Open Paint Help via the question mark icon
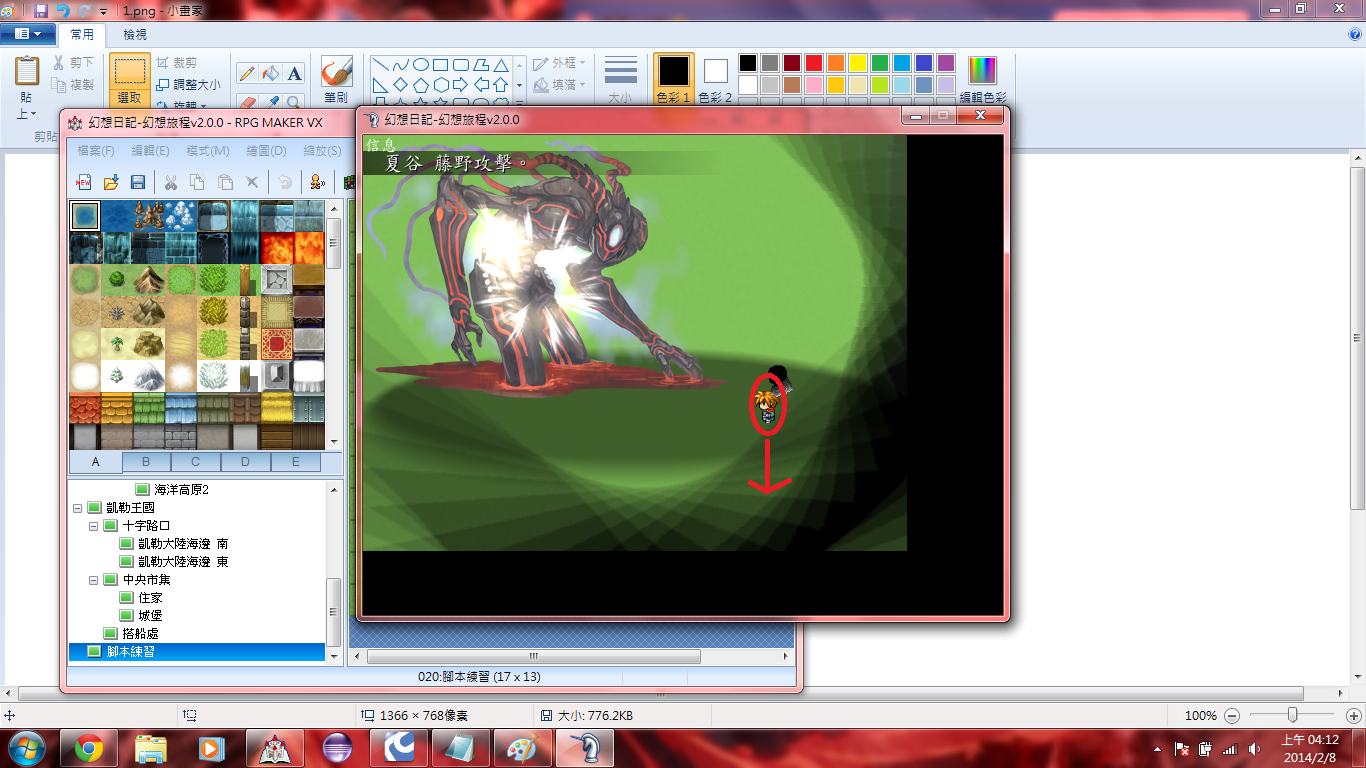This screenshot has height=768, width=1366. (x=1355, y=34)
